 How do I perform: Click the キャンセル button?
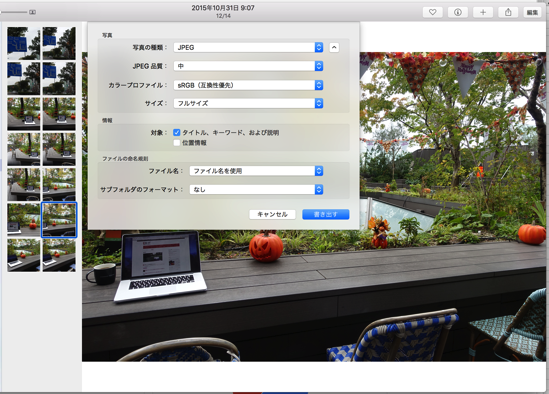tap(272, 214)
